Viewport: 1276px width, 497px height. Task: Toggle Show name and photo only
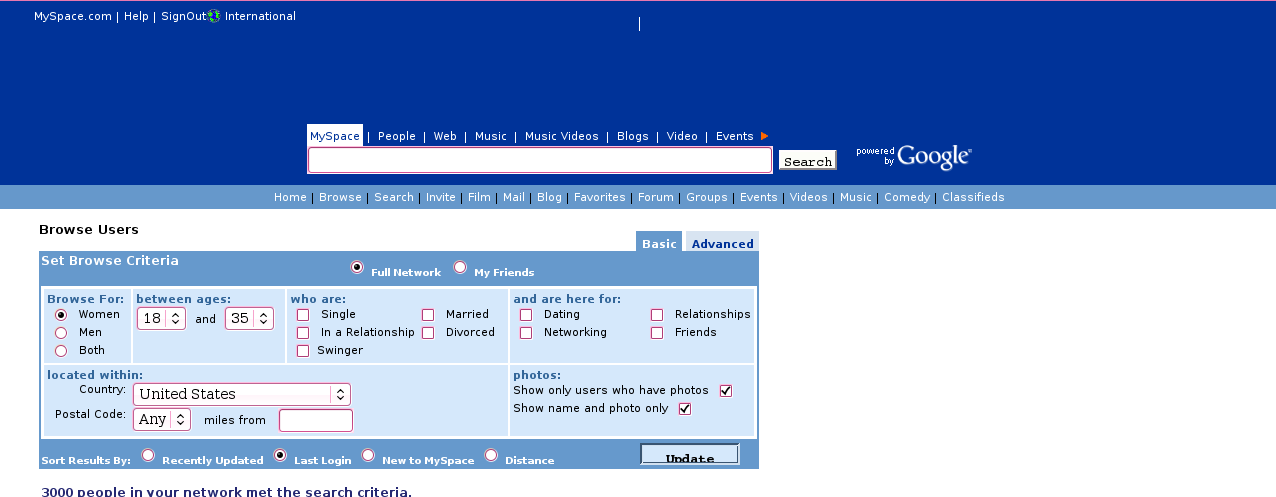click(x=685, y=409)
